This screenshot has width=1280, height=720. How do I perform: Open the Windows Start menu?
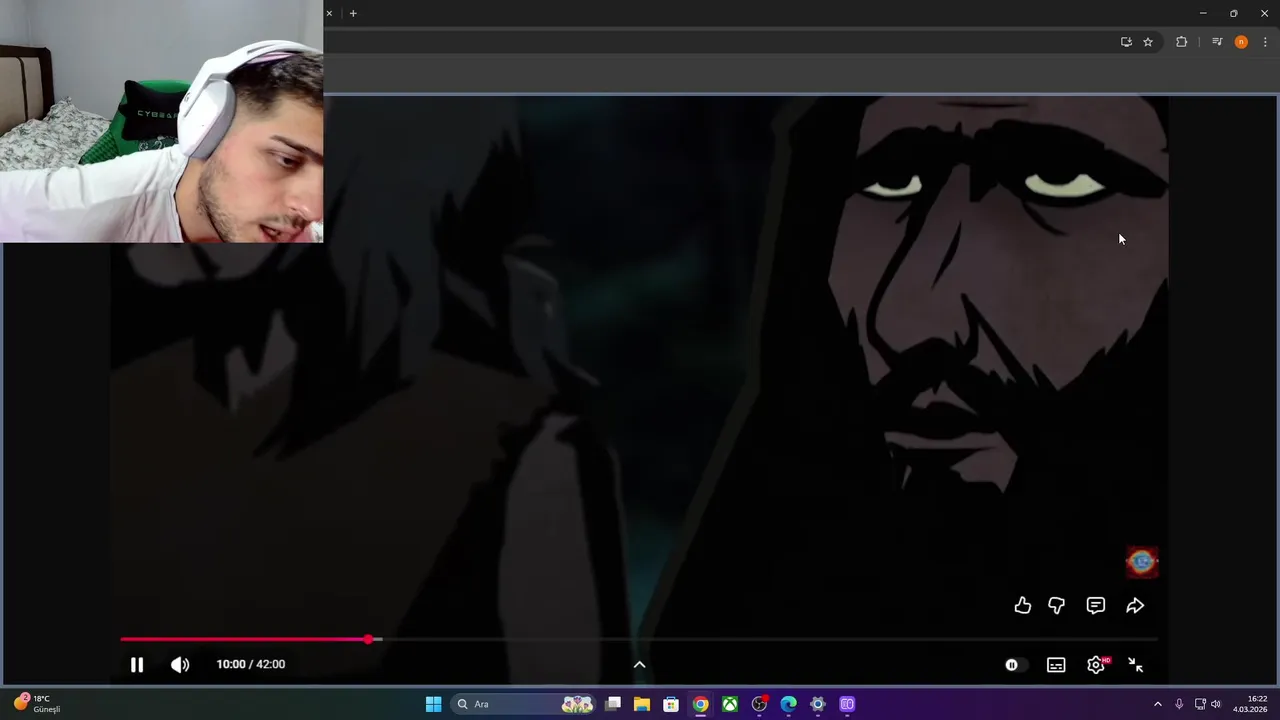click(433, 704)
